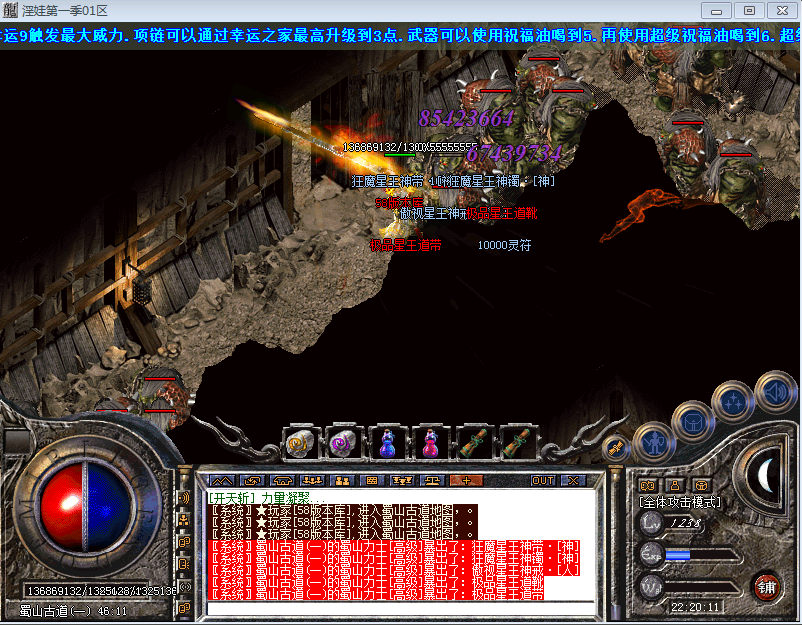Use the rolled scroll in fifth belt slot

point(473,443)
